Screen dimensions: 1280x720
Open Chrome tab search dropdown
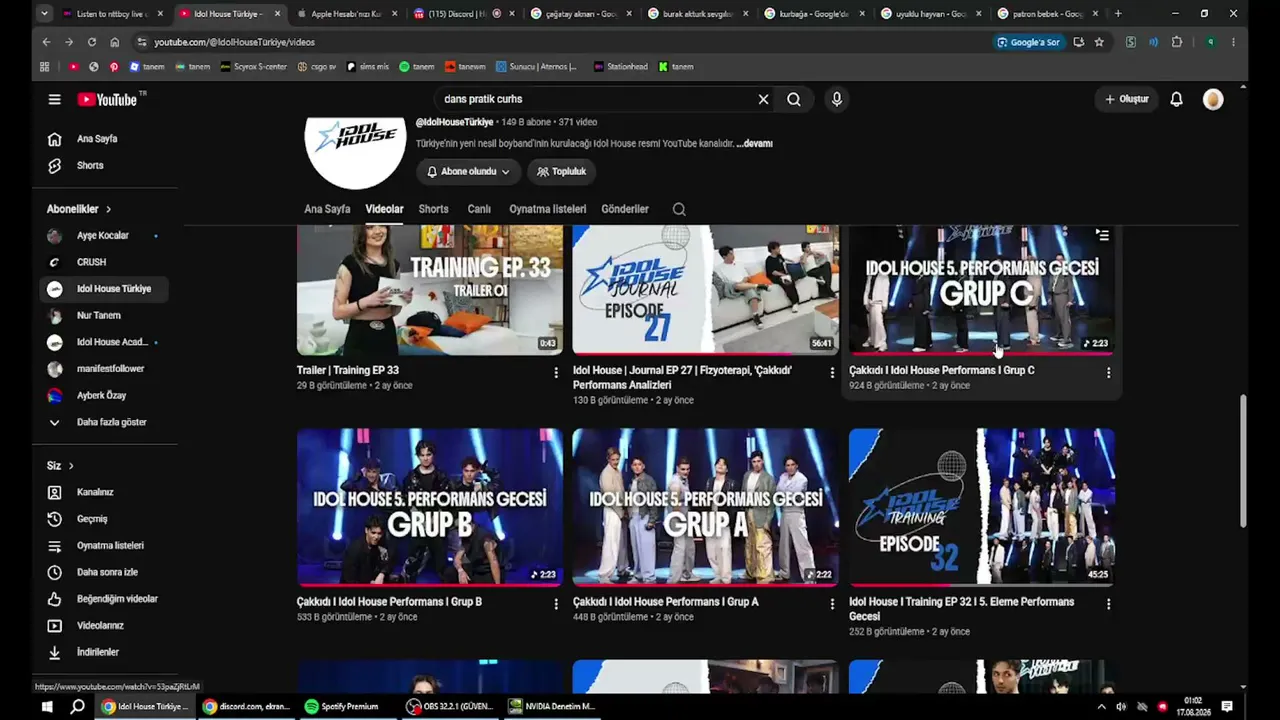click(x=44, y=14)
